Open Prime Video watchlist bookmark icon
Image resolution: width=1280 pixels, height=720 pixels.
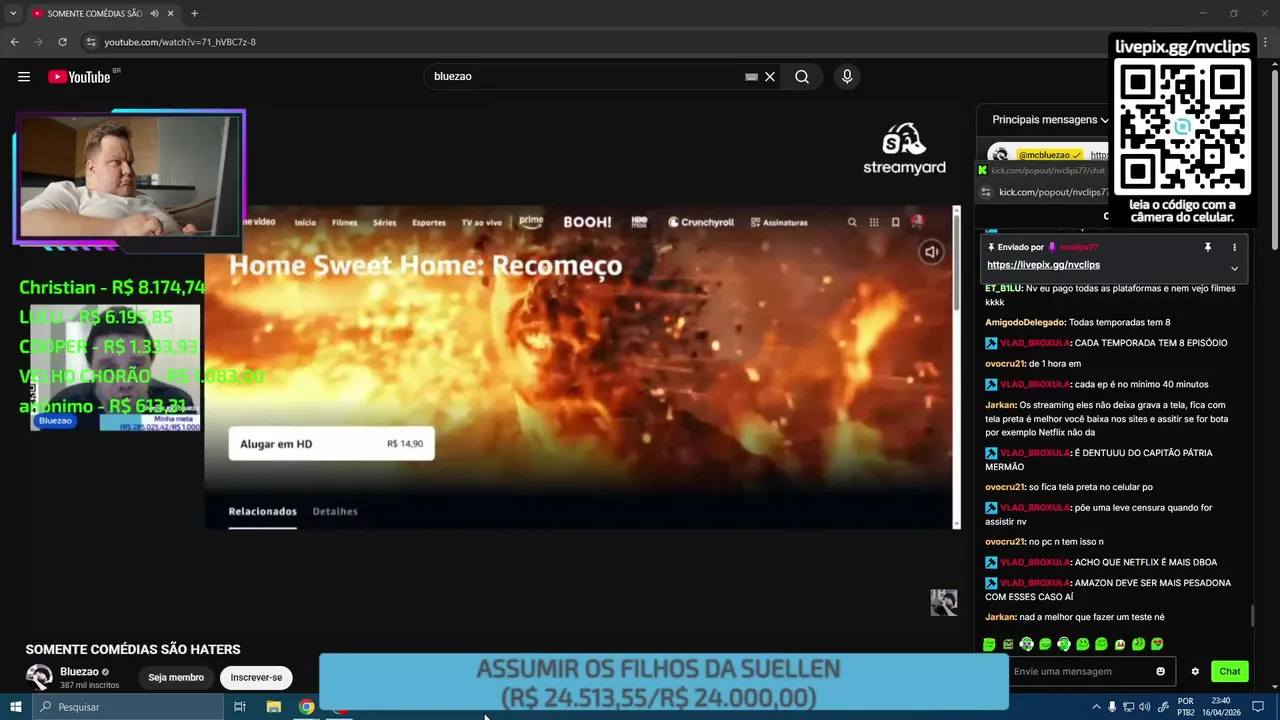tap(895, 222)
